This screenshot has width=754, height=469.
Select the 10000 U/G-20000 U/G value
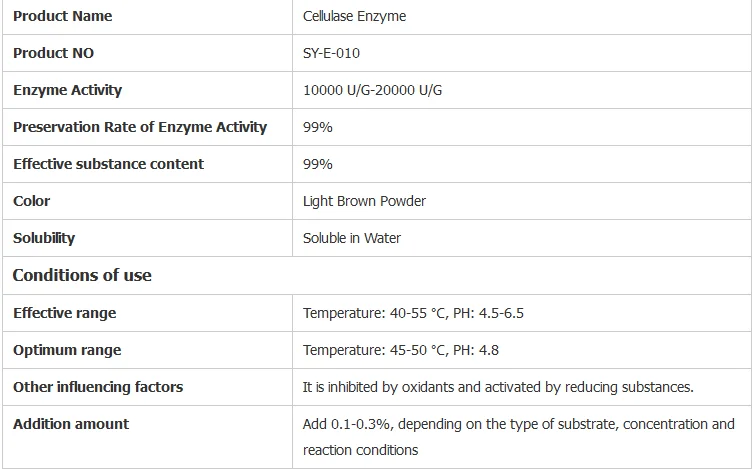click(372, 90)
